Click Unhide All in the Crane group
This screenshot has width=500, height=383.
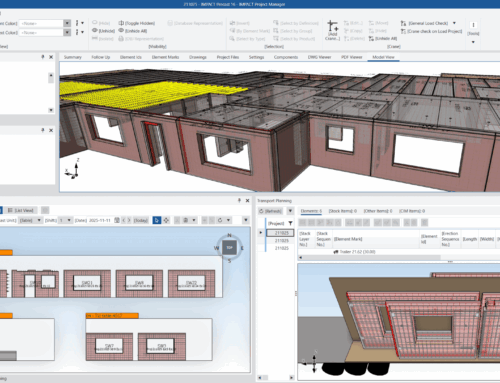tap(383, 39)
